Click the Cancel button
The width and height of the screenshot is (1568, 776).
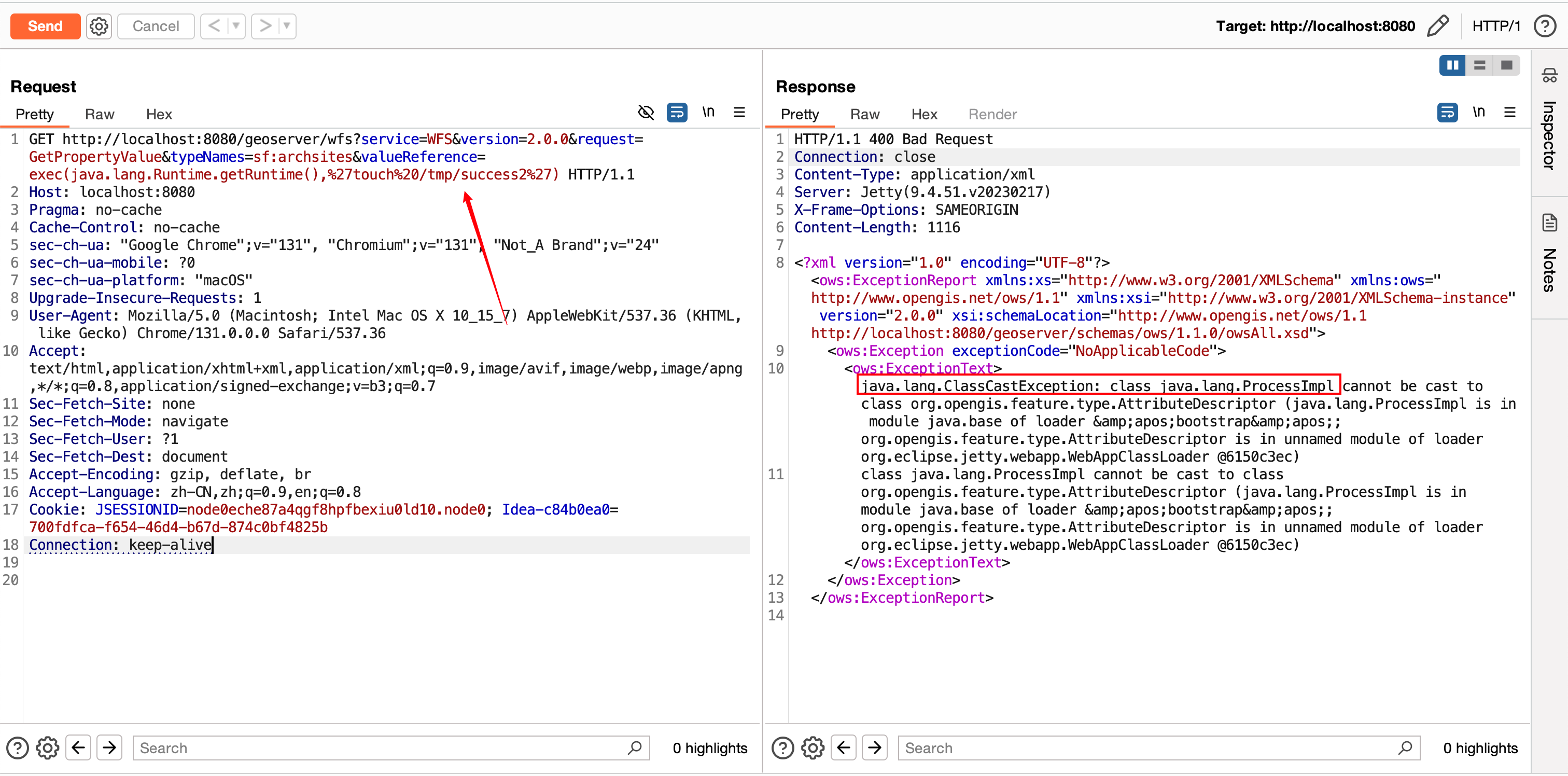156,26
